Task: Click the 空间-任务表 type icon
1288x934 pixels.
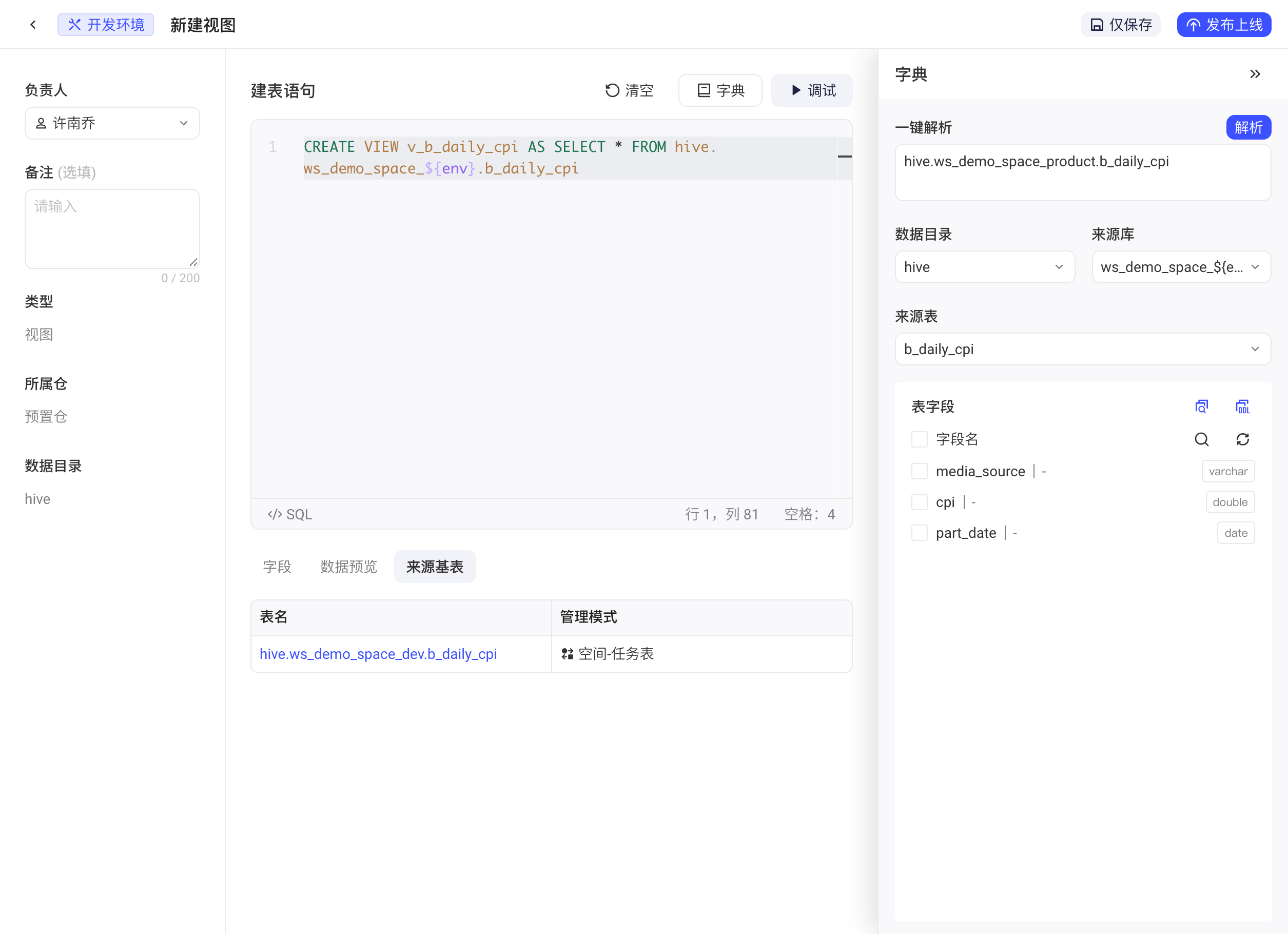Action: [567, 654]
